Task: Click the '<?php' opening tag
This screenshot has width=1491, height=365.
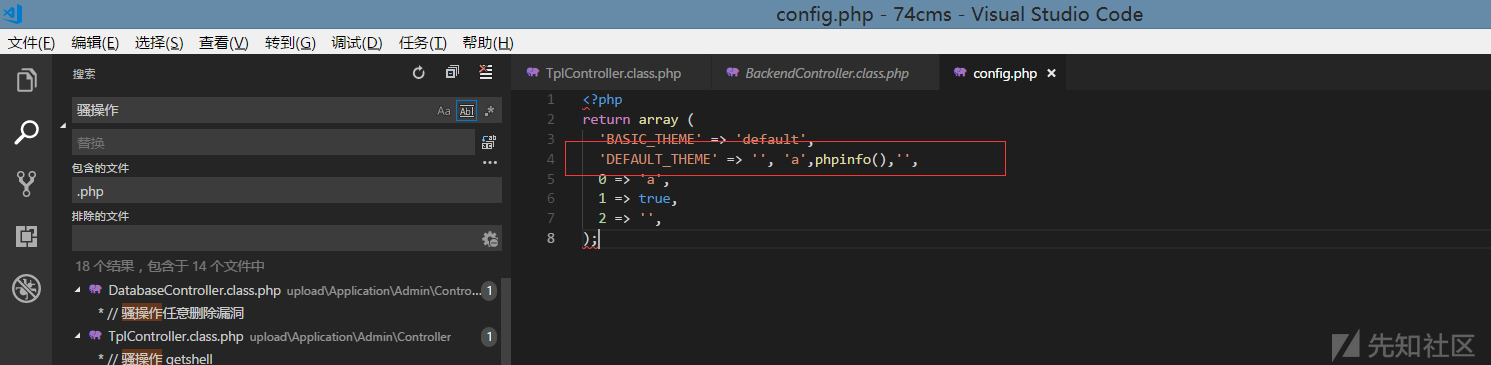Action: click(602, 100)
